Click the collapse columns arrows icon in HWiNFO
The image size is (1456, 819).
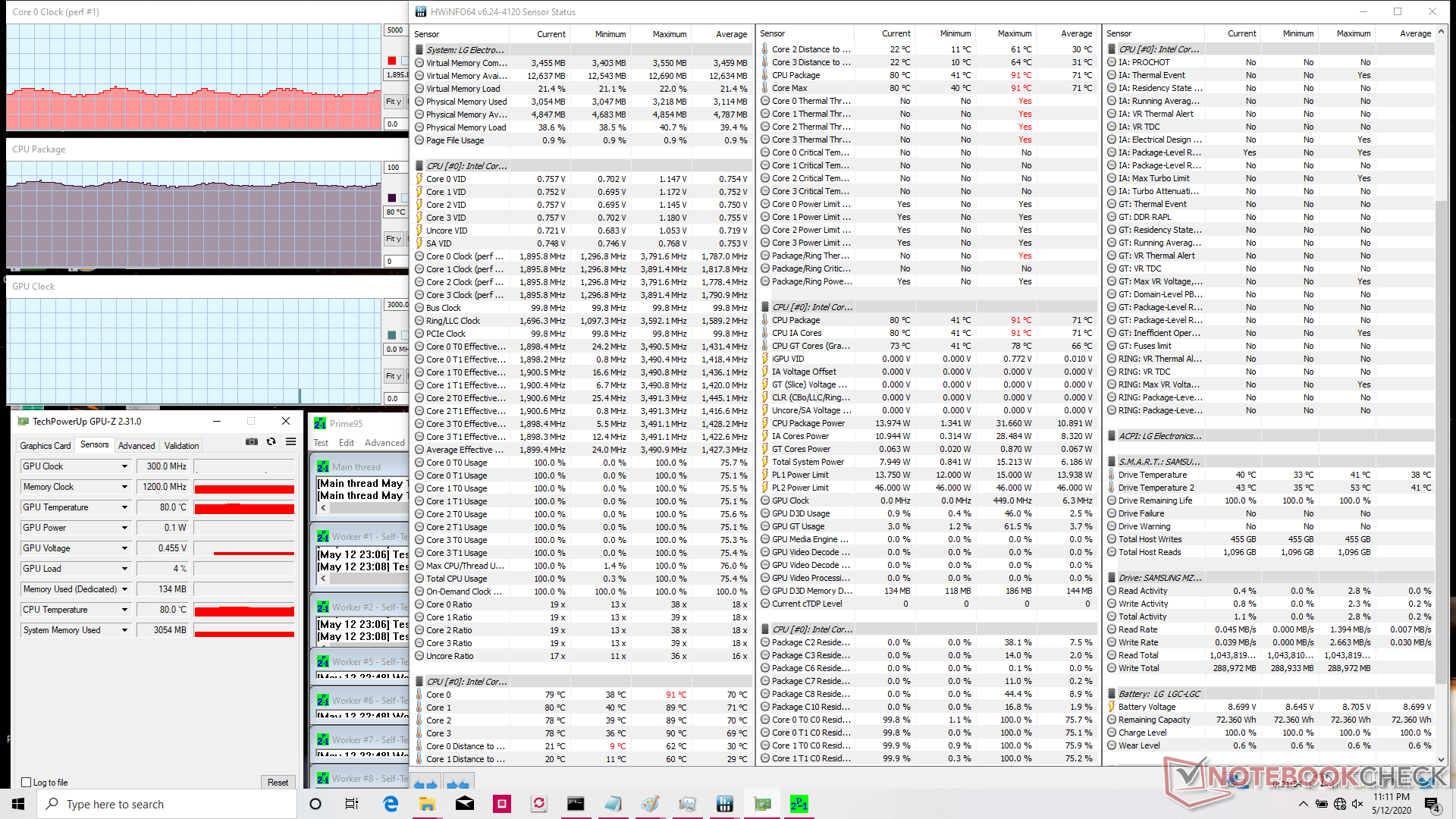pos(457,784)
